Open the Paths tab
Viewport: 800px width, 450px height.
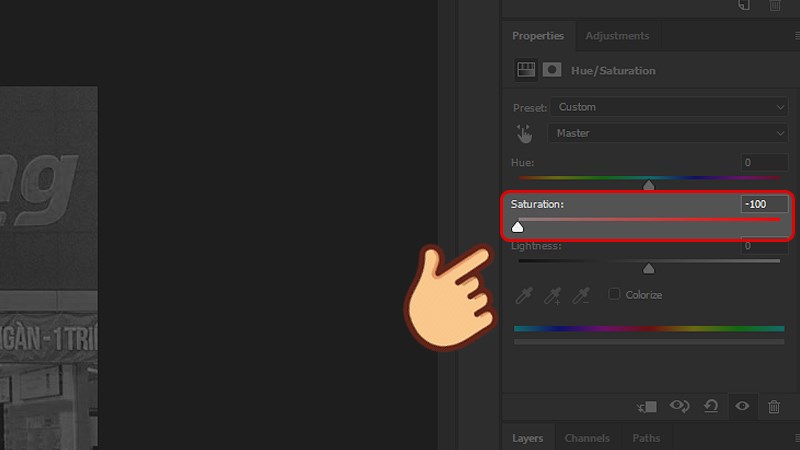[646, 438]
